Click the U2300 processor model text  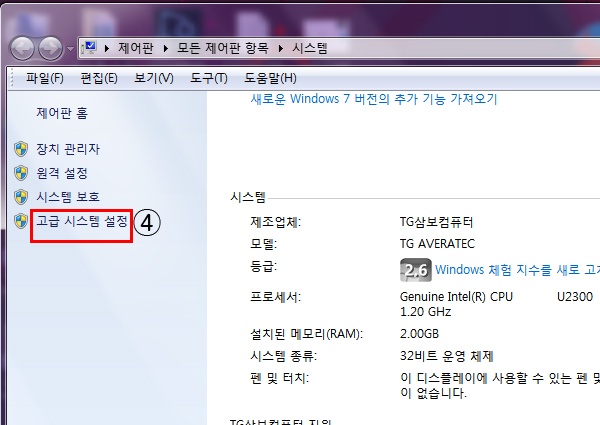tap(575, 296)
